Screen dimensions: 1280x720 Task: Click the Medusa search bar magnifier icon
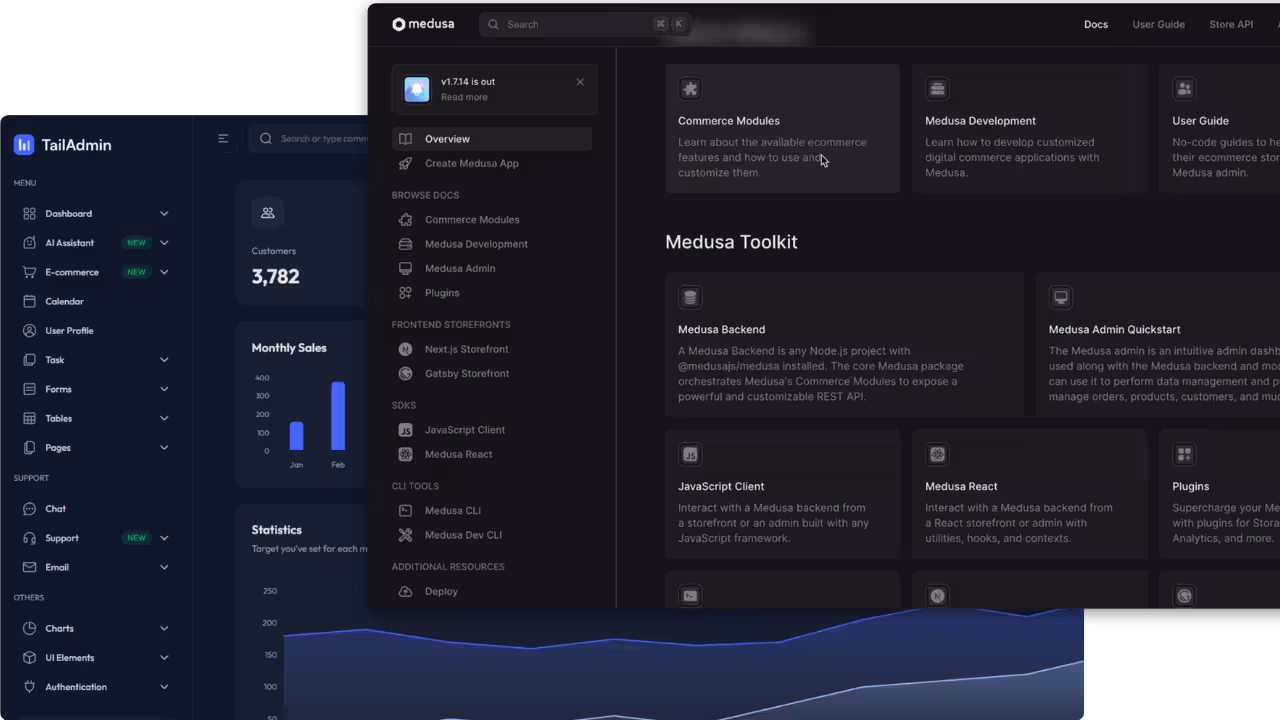494,24
